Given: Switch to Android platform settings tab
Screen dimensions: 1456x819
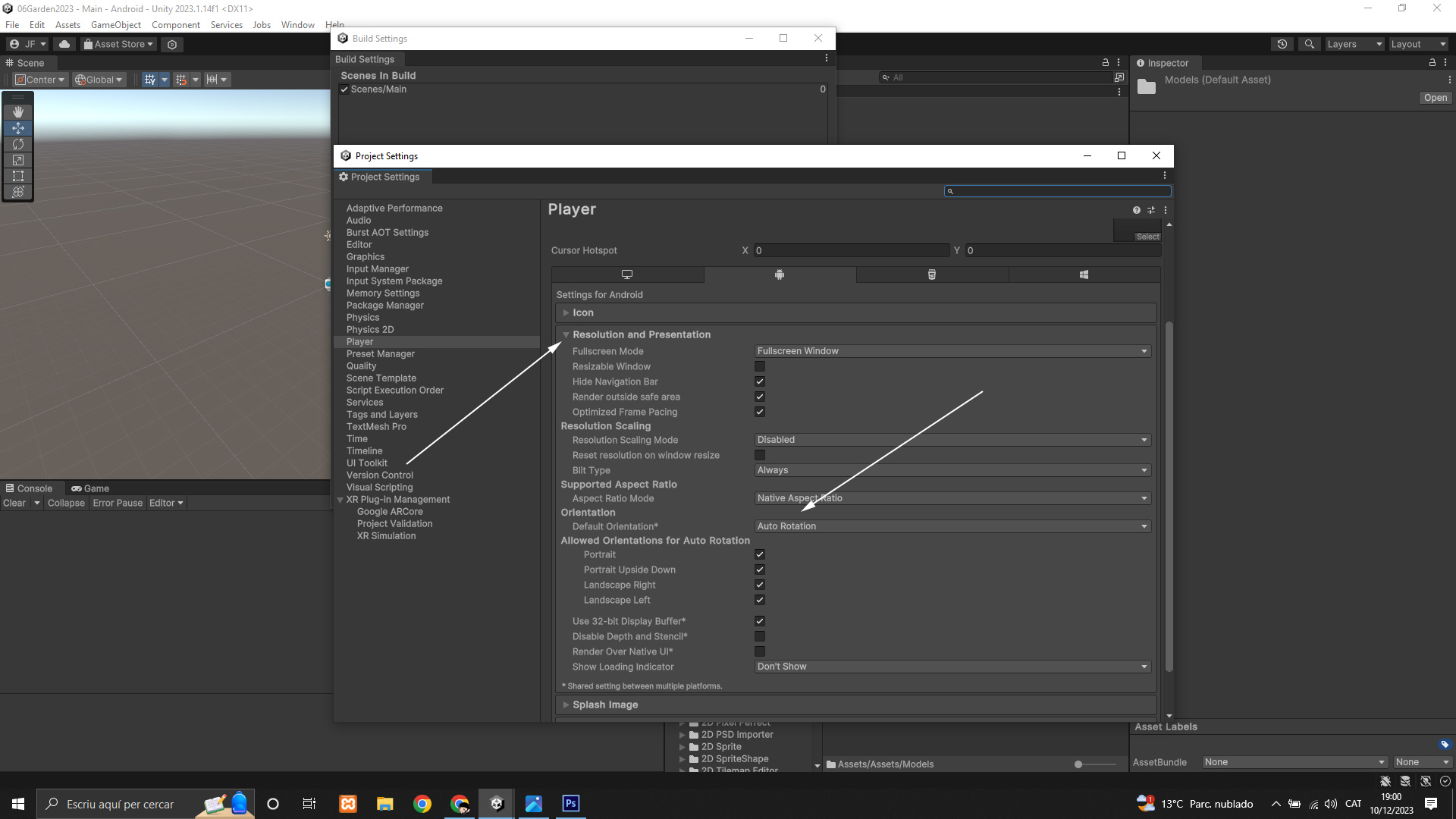Looking at the screenshot, I should pos(780,275).
